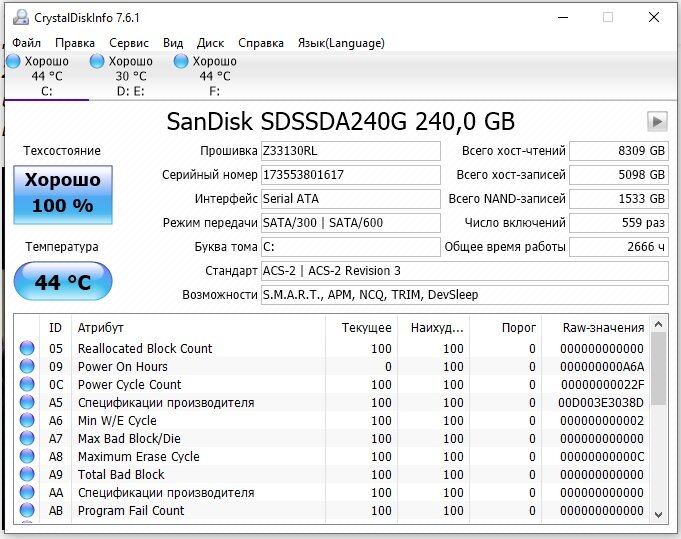Click status orb of Program Fail Count row
The height and width of the screenshot is (539, 681).
27,510
